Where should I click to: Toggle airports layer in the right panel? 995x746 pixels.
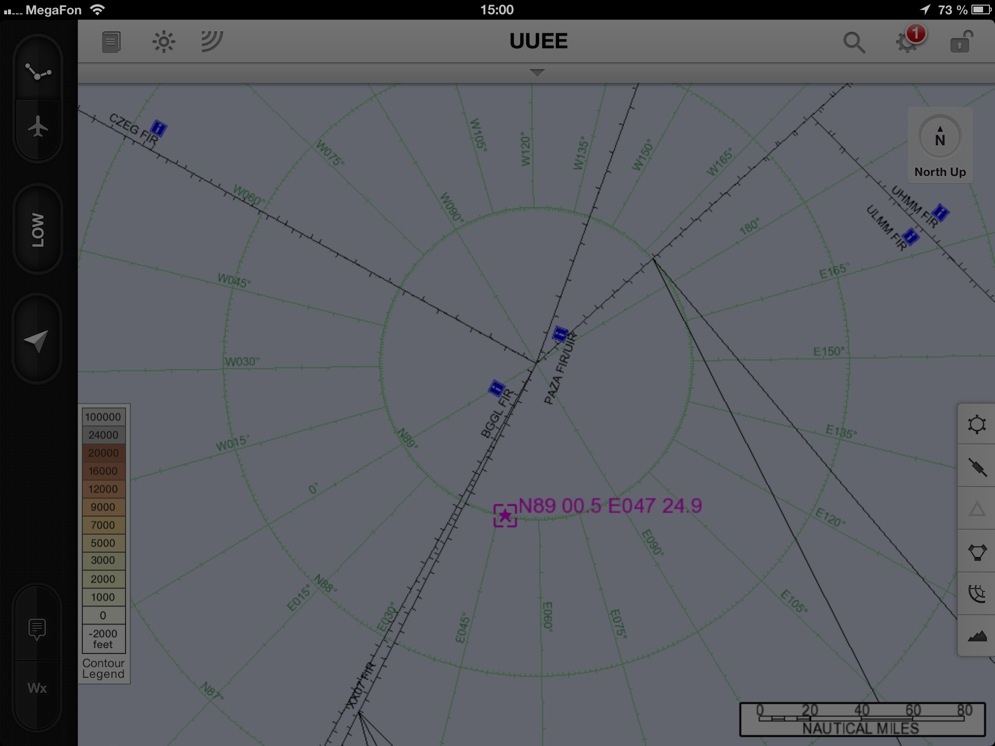[x=977, y=424]
